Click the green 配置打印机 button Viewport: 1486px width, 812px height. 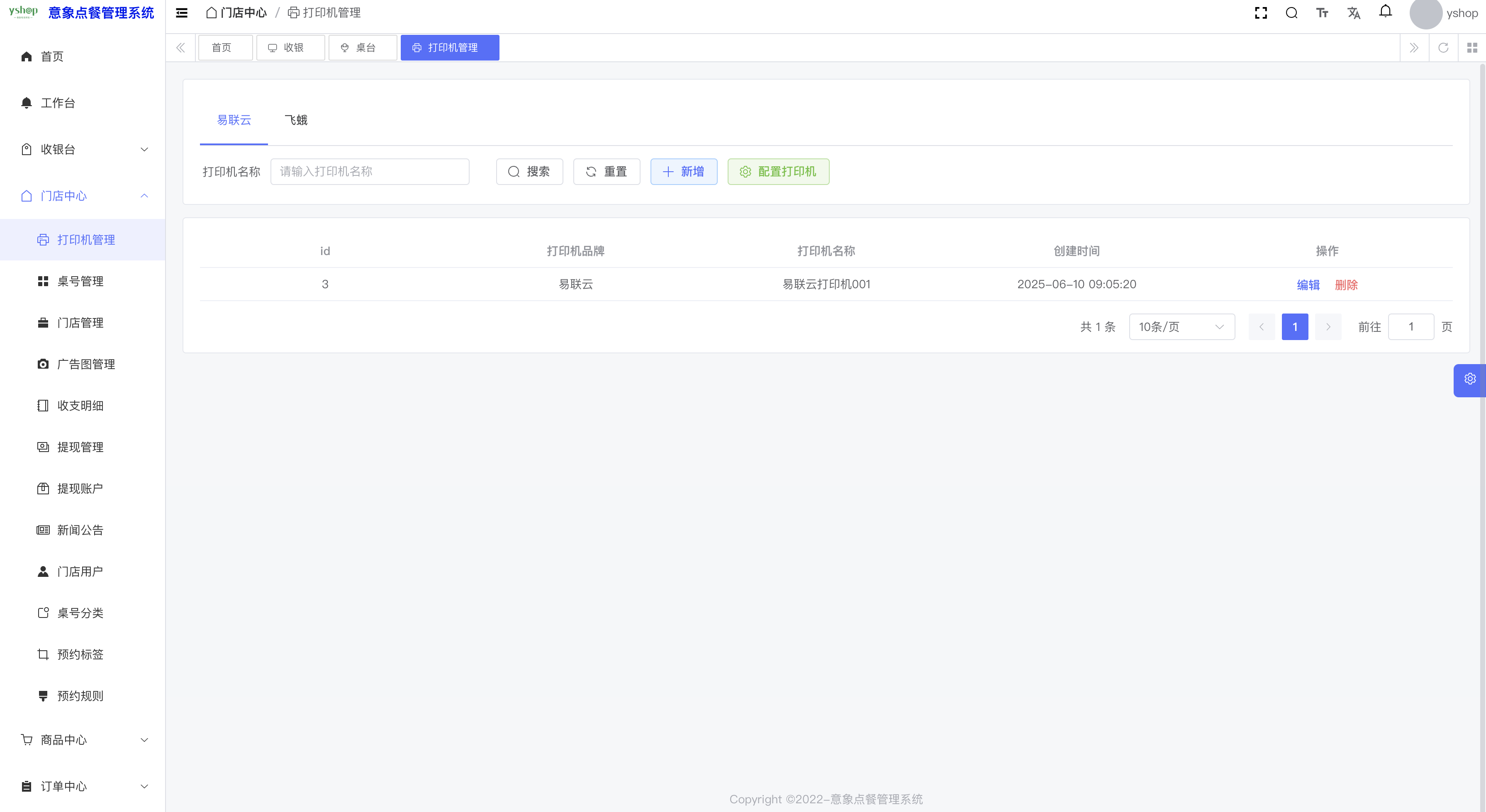tap(778, 172)
